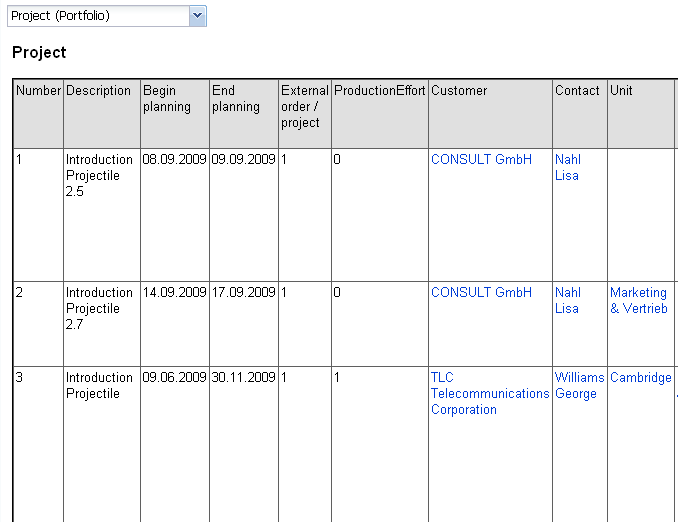This screenshot has height=522, width=678.
Task: Select the Begin planning column header
Action: pyautogui.click(x=167, y=99)
